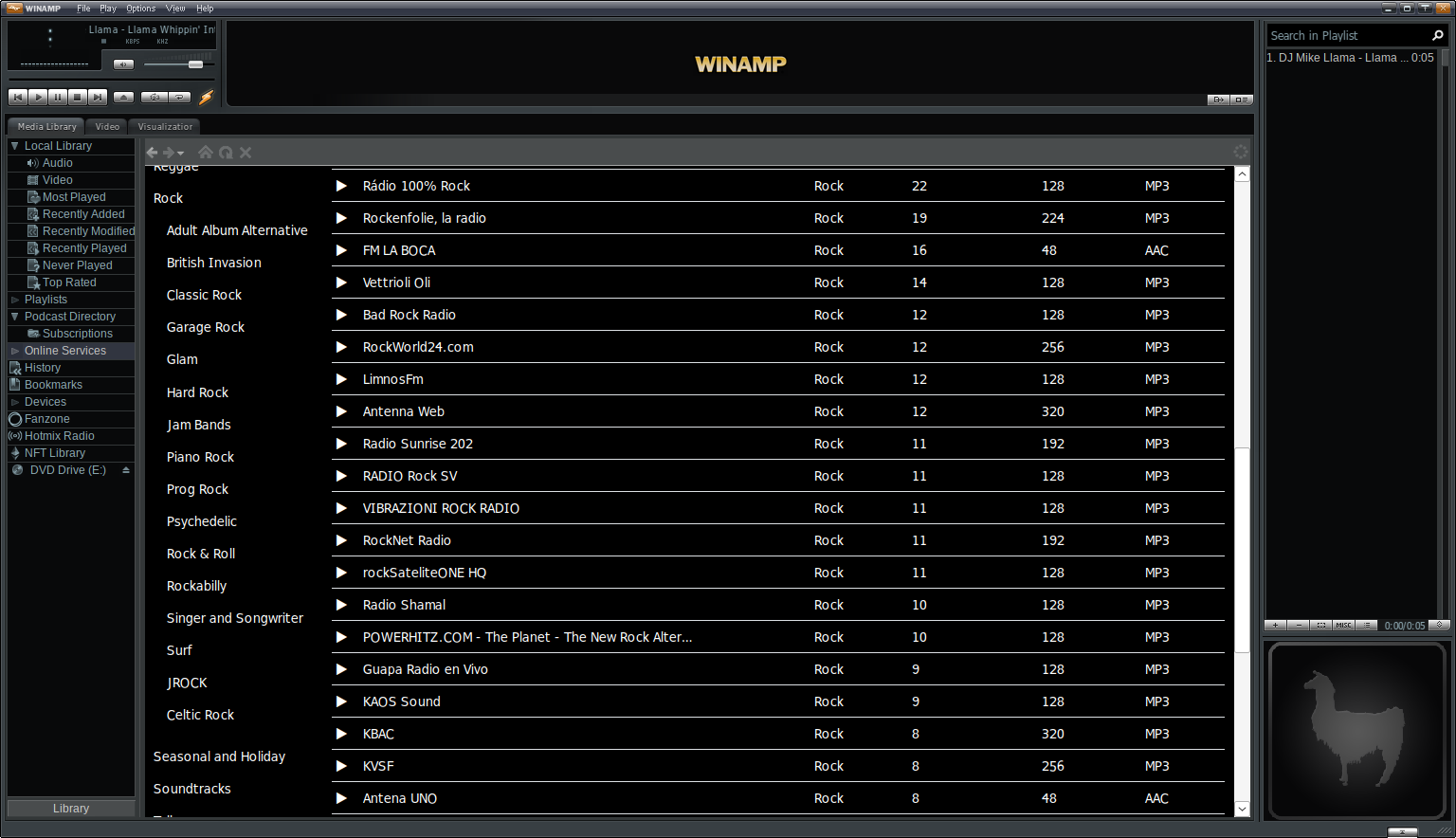Select the DJ Mike Llama playlist entry

pos(1350,58)
